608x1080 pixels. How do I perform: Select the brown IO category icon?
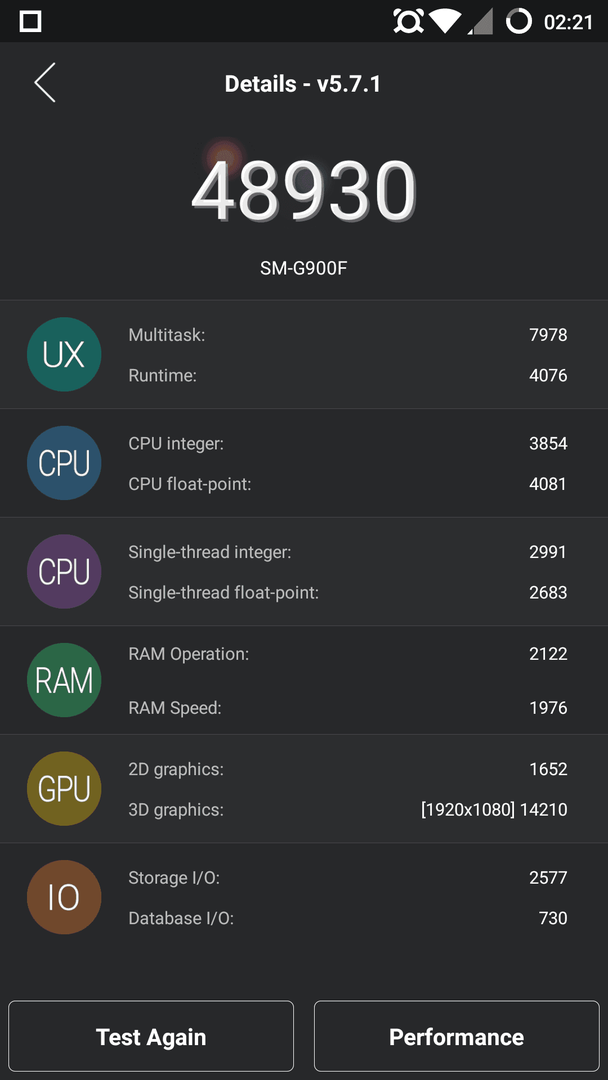coord(64,897)
